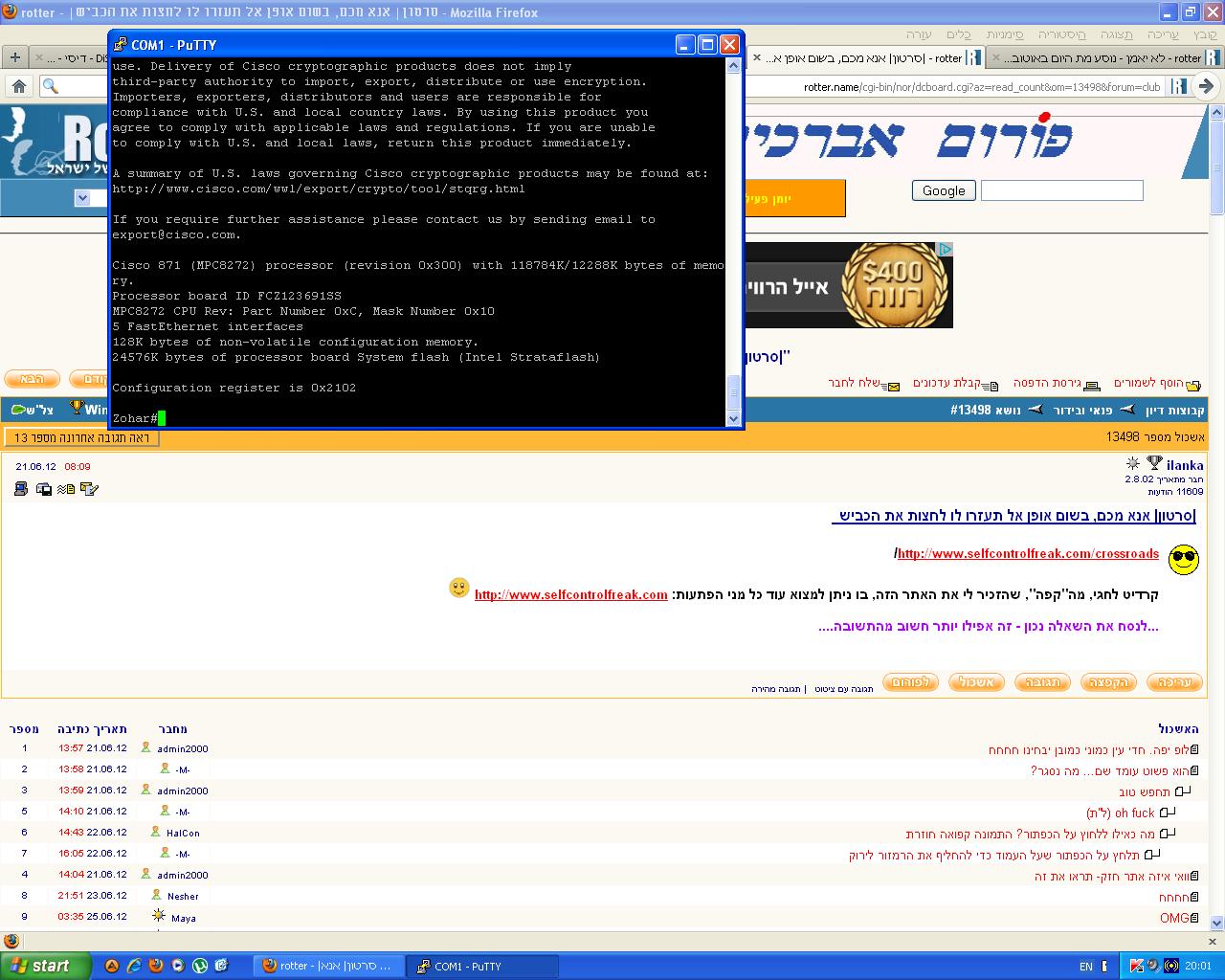Launch Internet Explorer from quick launch
This screenshot has height=980, width=1225.
(134, 966)
